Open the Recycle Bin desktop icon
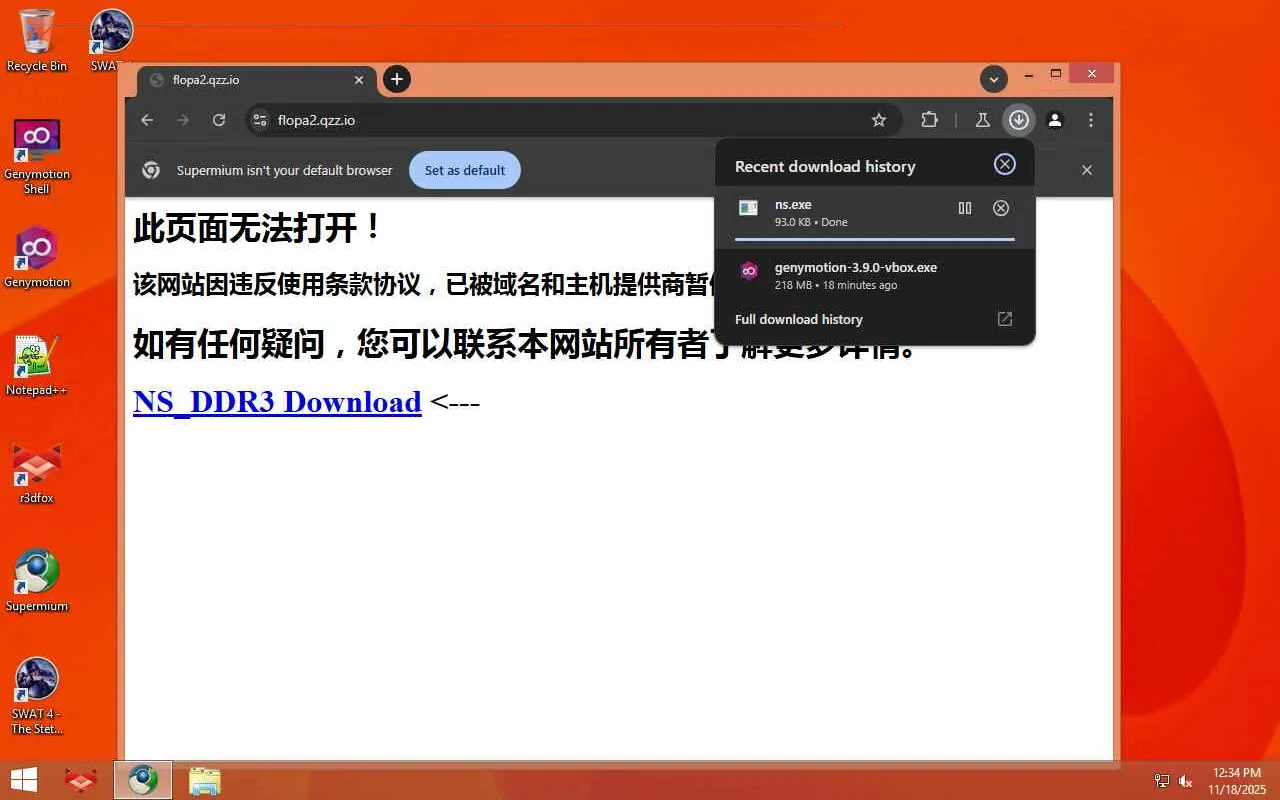 pyautogui.click(x=37, y=40)
